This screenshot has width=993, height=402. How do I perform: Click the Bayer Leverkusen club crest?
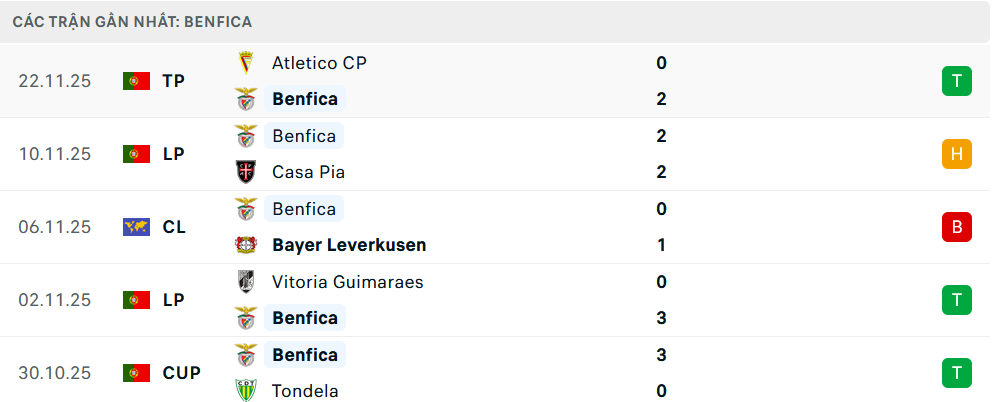[245, 245]
